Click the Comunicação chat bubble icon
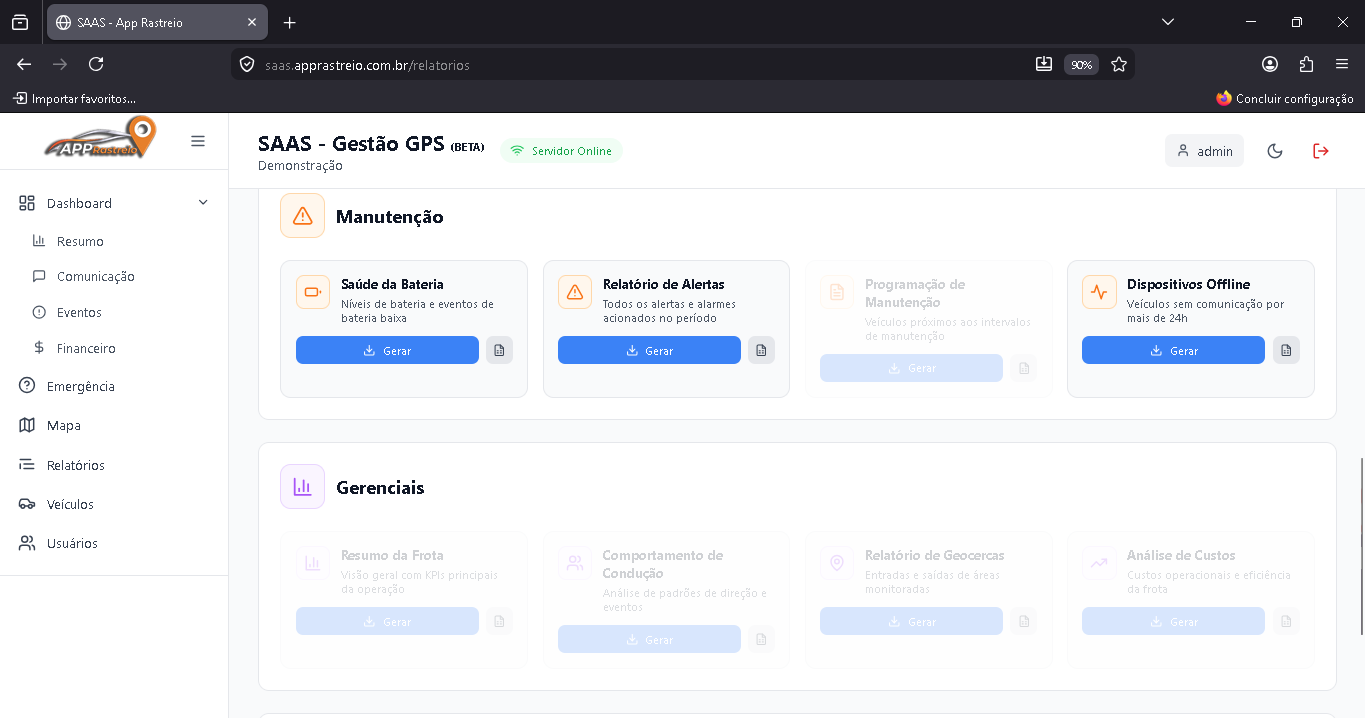The height and width of the screenshot is (718, 1365). pos(39,276)
